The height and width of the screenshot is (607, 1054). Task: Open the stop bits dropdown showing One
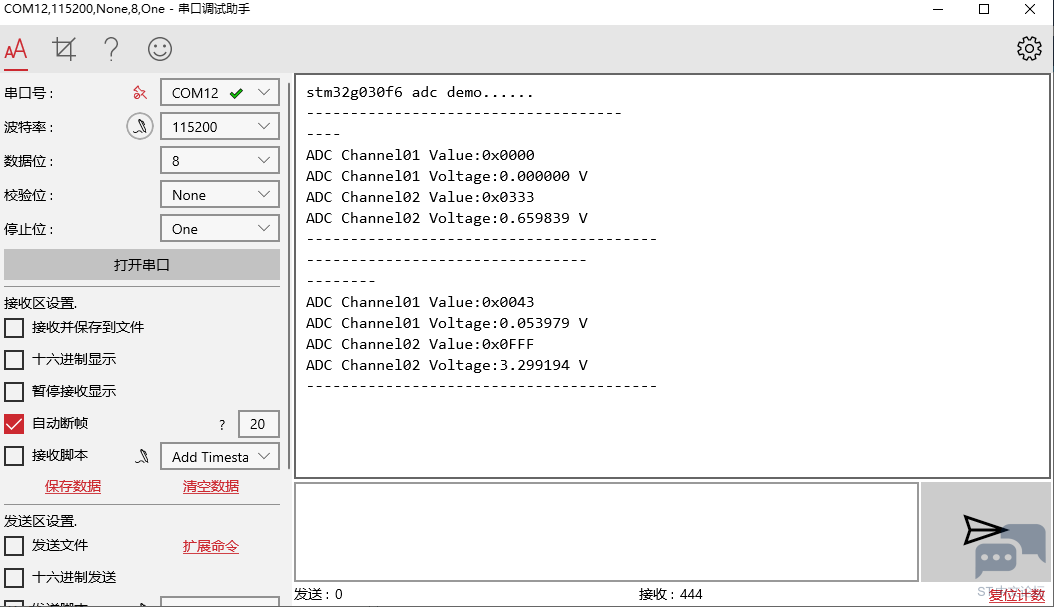(220, 229)
